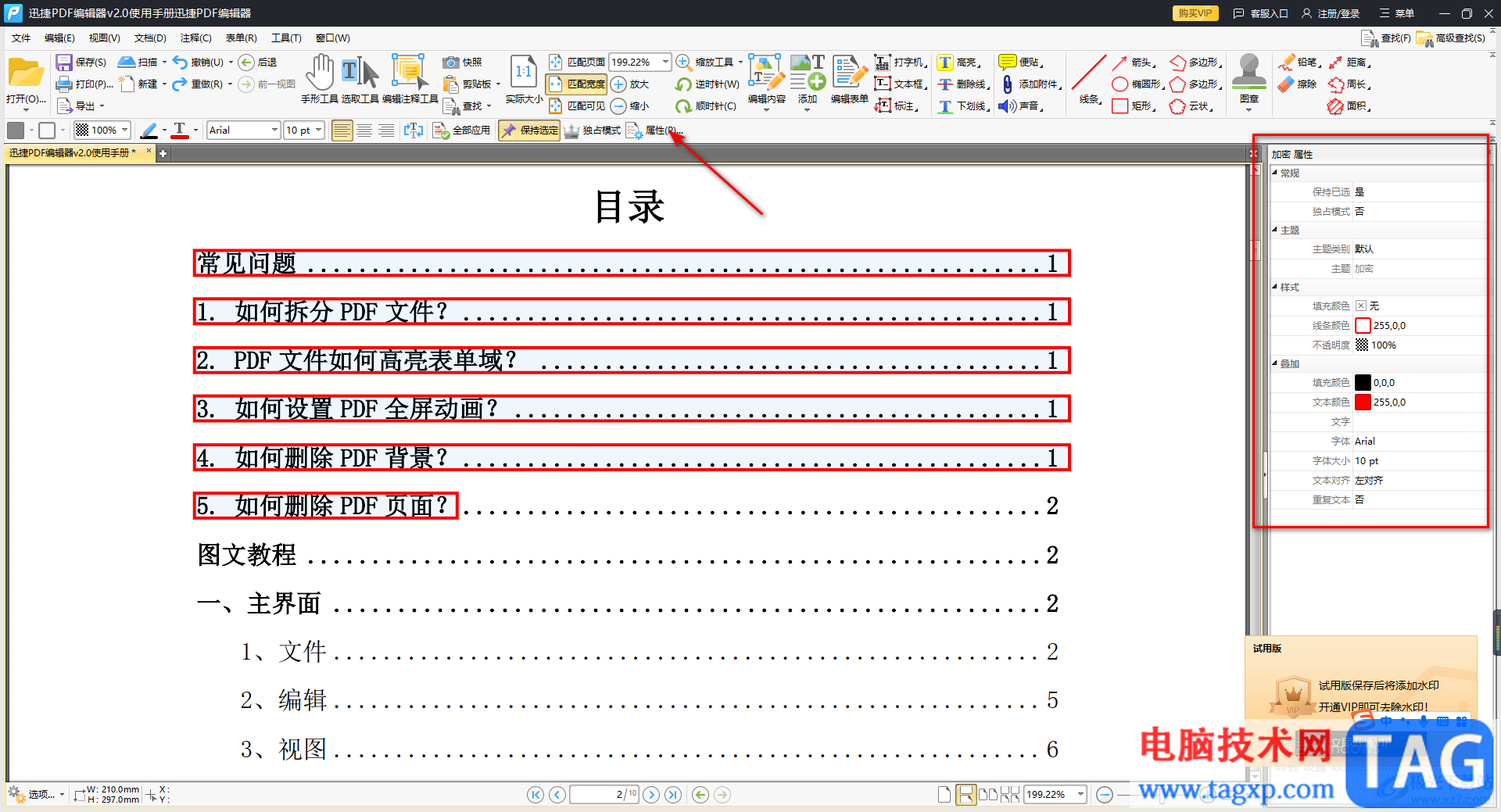Viewport: 1501px width, 812px height.
Task: Select the Eraser tool (擦除)
Action: [x=1298, y=84]
